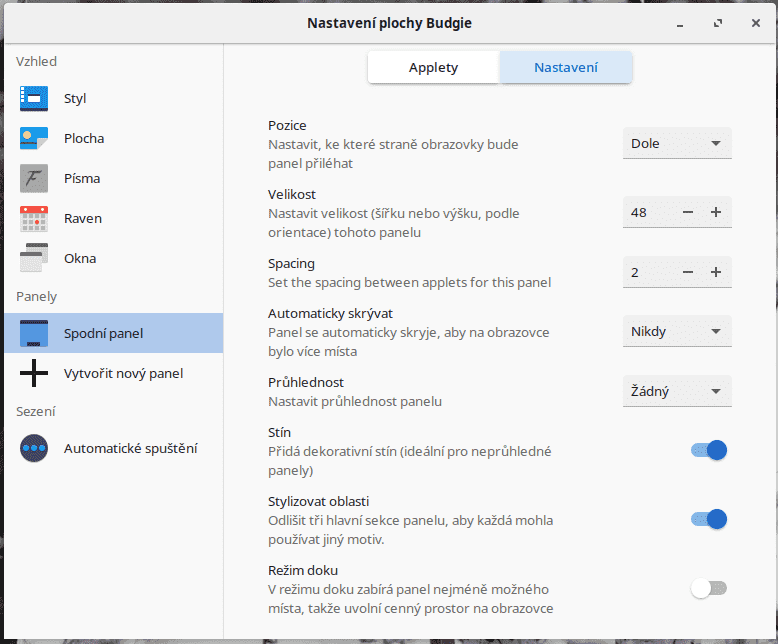Disable the Stín shadow switch

point(709,450)
